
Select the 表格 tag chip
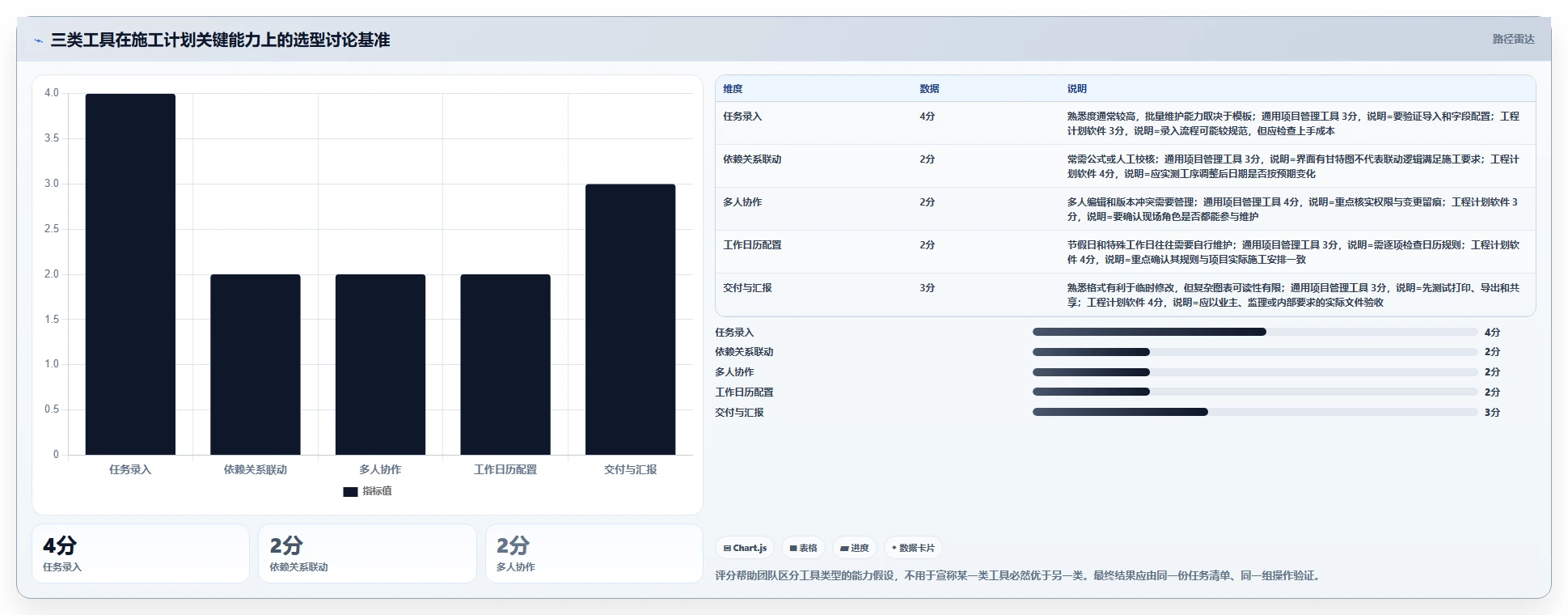tap(804, 548)
